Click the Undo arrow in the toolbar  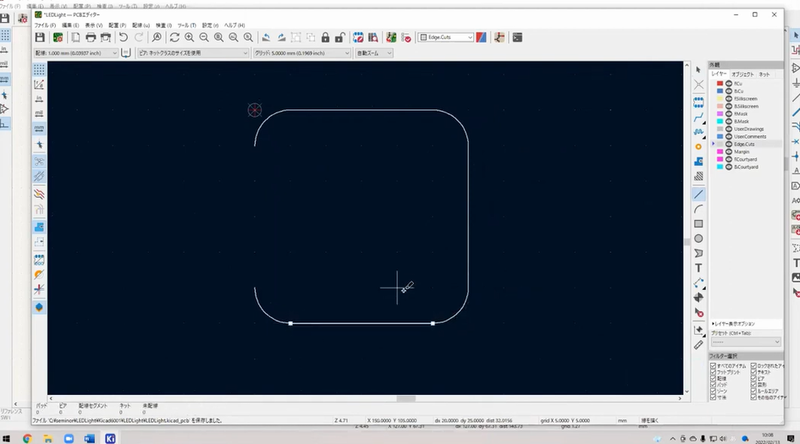(x=124, y=37)
